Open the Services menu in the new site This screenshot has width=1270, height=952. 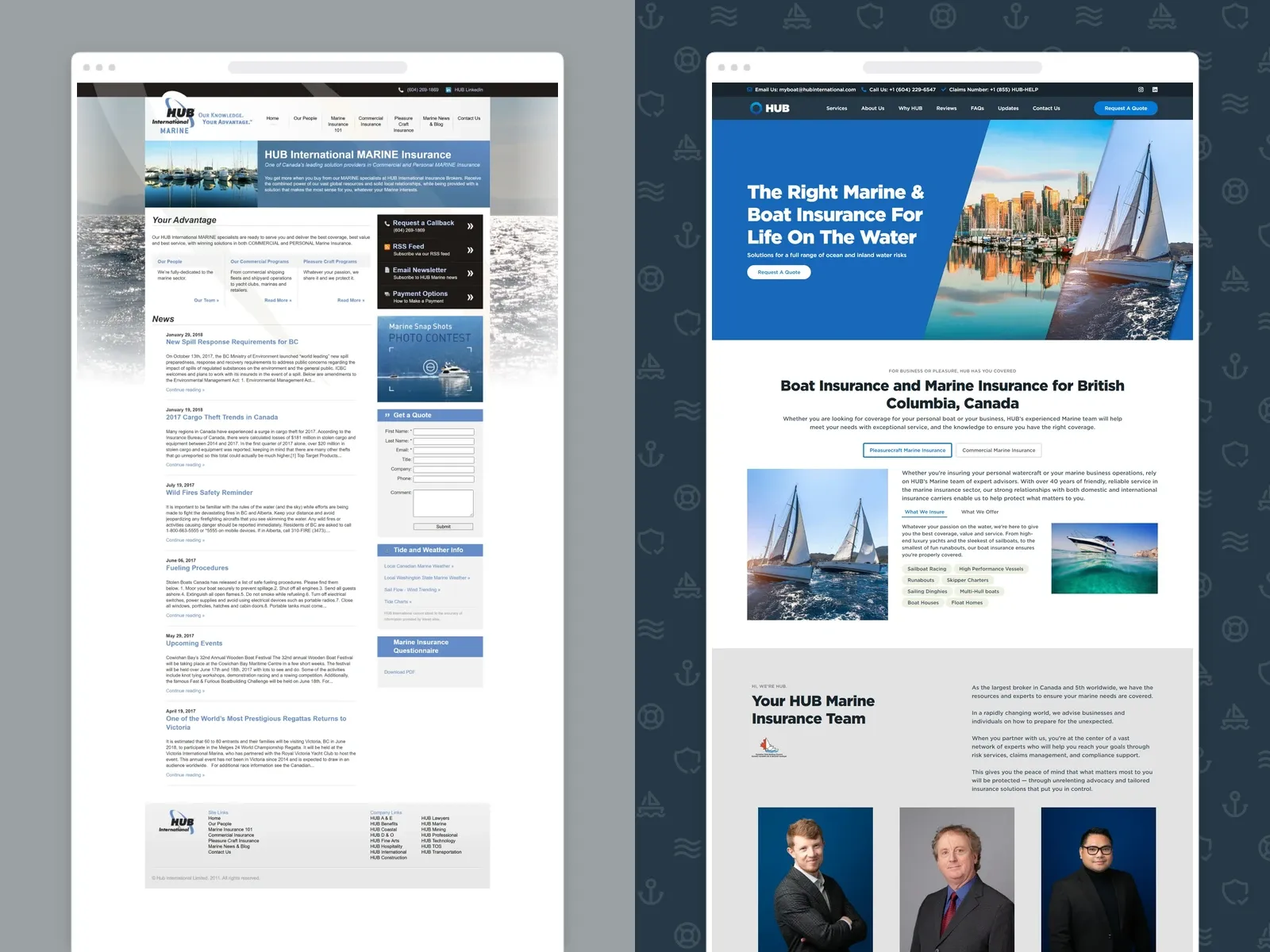[x=837, y=108]
